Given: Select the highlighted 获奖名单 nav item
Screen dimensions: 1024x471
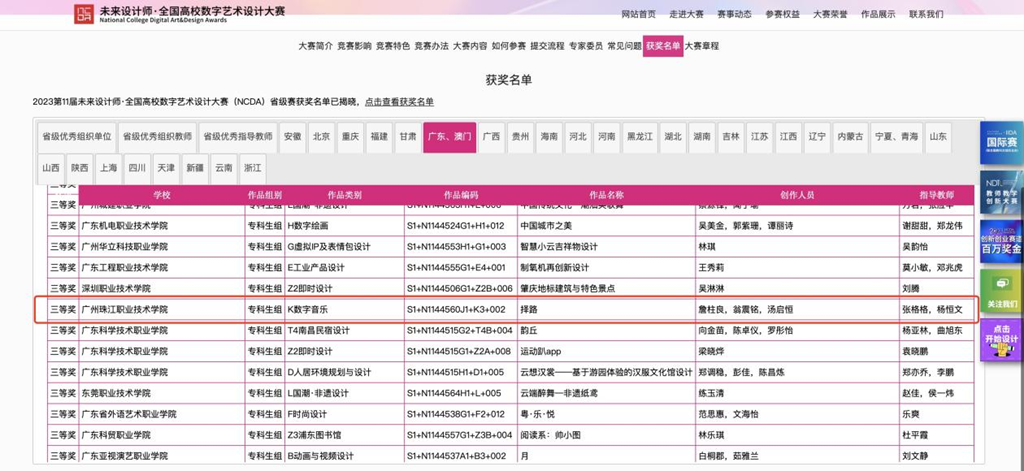Looking at the screenshot, I should click(x=662, y=46).
